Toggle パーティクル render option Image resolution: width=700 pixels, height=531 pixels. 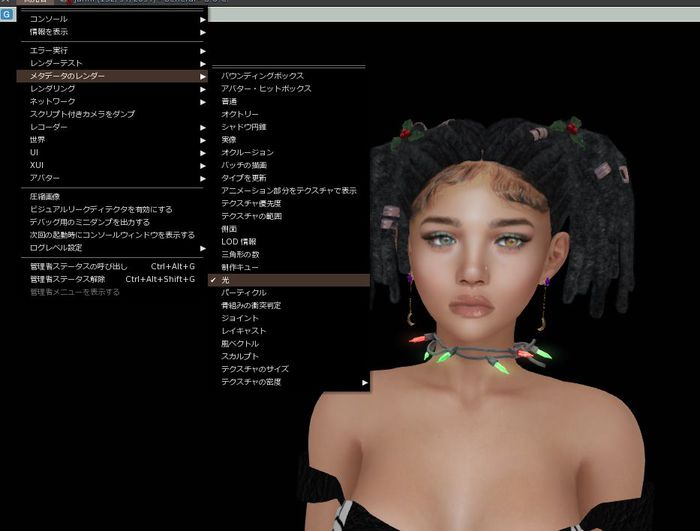289,293
